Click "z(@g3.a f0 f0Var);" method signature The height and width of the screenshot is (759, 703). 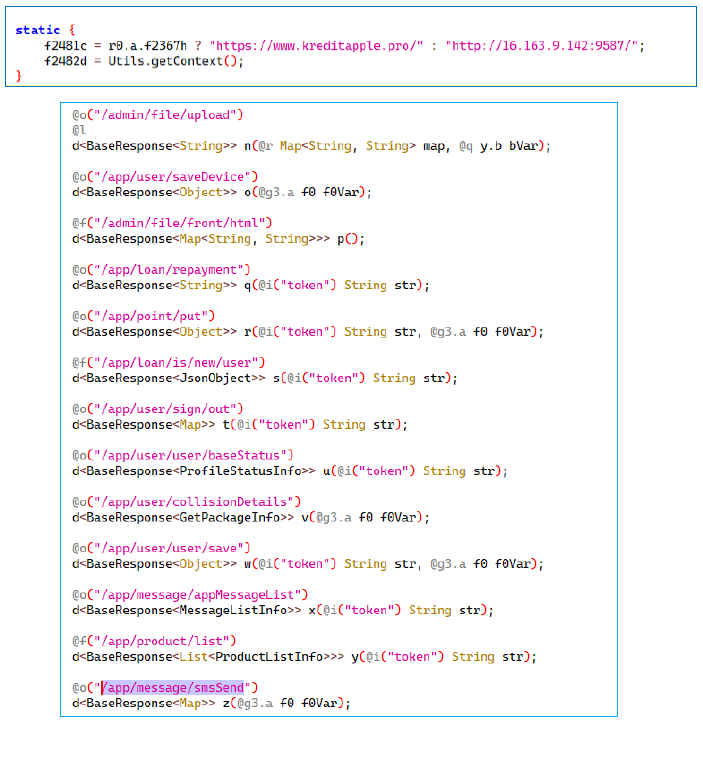(x=287, y=703)
